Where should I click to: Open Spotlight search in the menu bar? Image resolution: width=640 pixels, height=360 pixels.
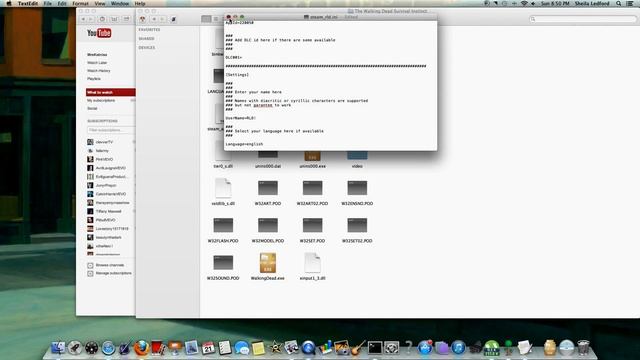click(619, 3)
